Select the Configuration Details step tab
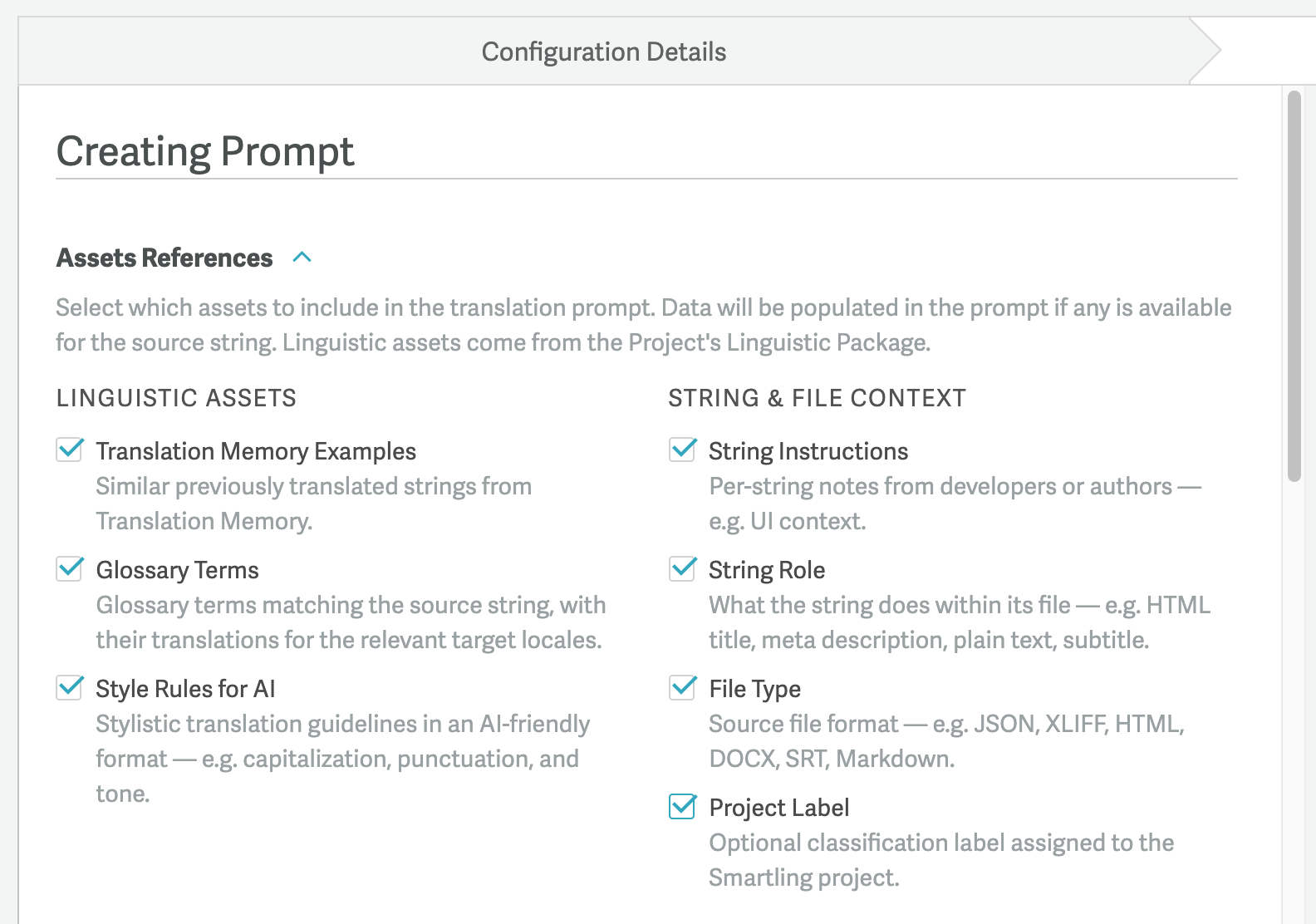Viewport: 1316px width, 924px height. pos(604,52)
